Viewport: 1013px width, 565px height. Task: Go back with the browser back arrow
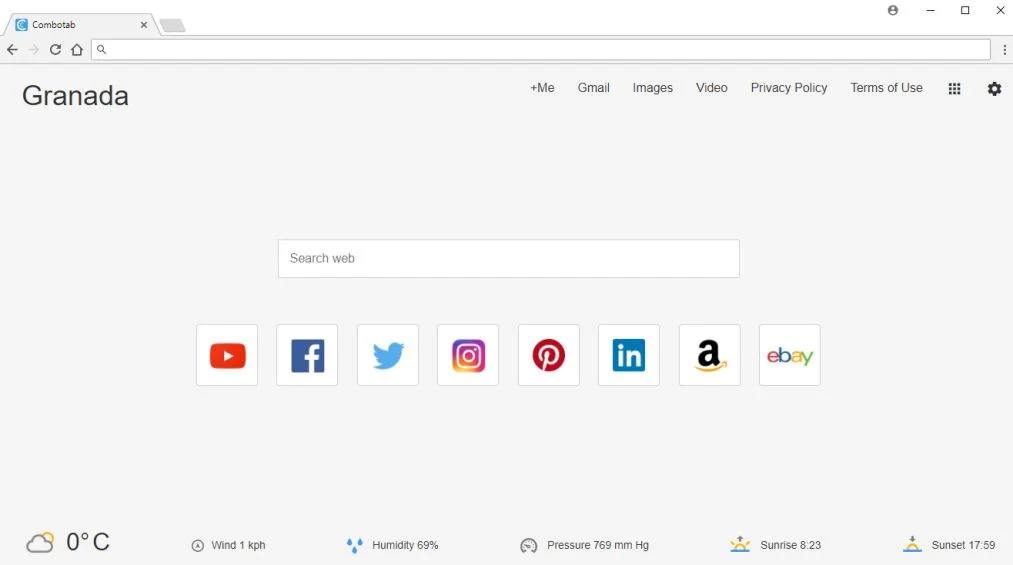pos(12,50)
